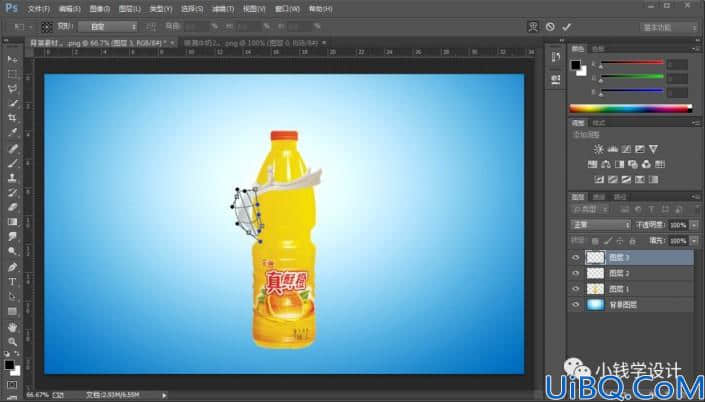Select the Healing Brush tool
This screenshot has width=705, height=402.
[12, 148]
